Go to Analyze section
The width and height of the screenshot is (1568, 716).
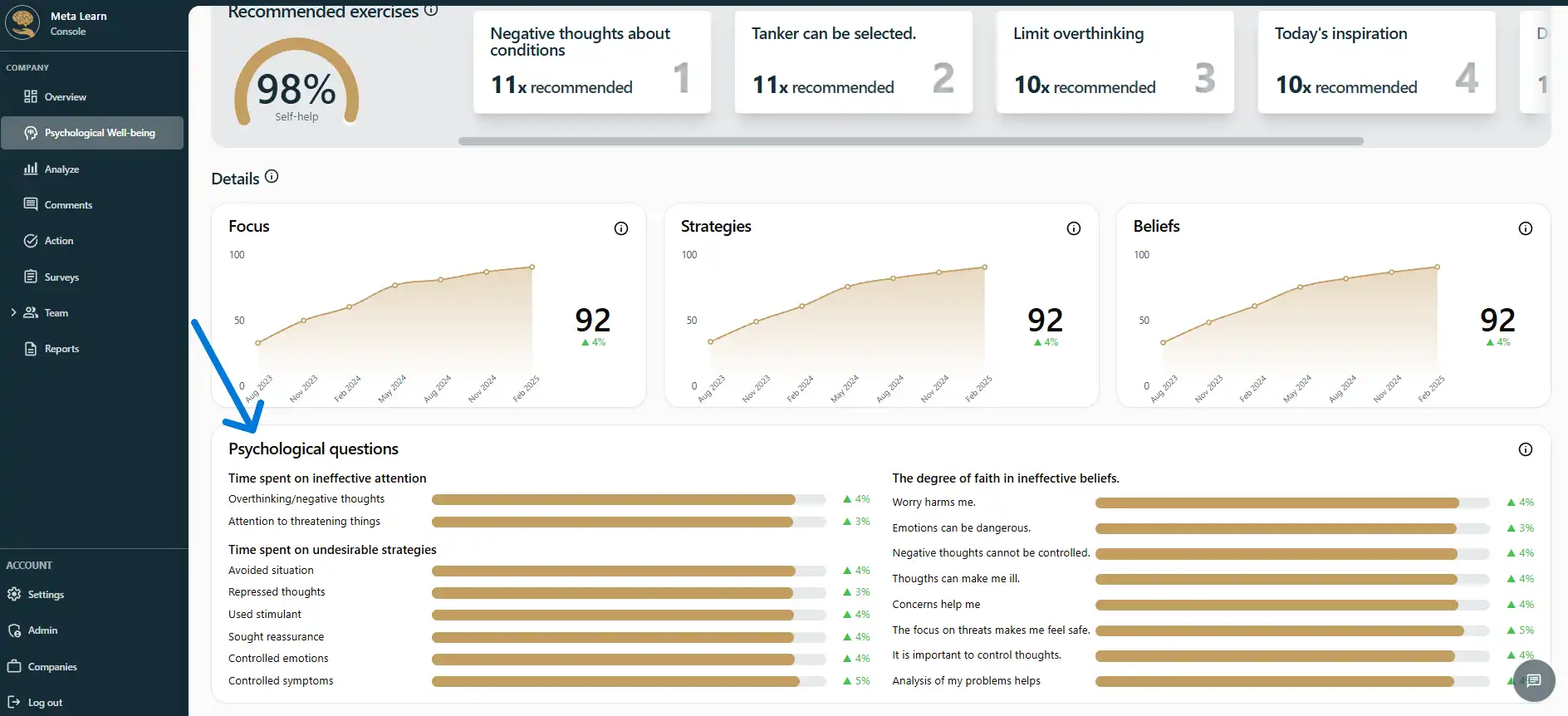pyautogui.click(x=61, y=169)
